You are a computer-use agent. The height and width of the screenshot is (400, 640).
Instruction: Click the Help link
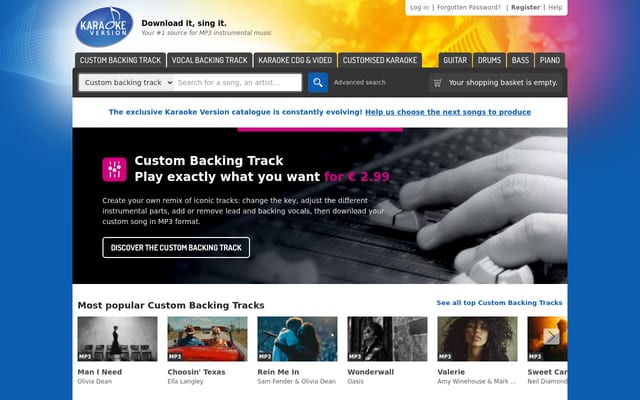(x=555, y=7)
